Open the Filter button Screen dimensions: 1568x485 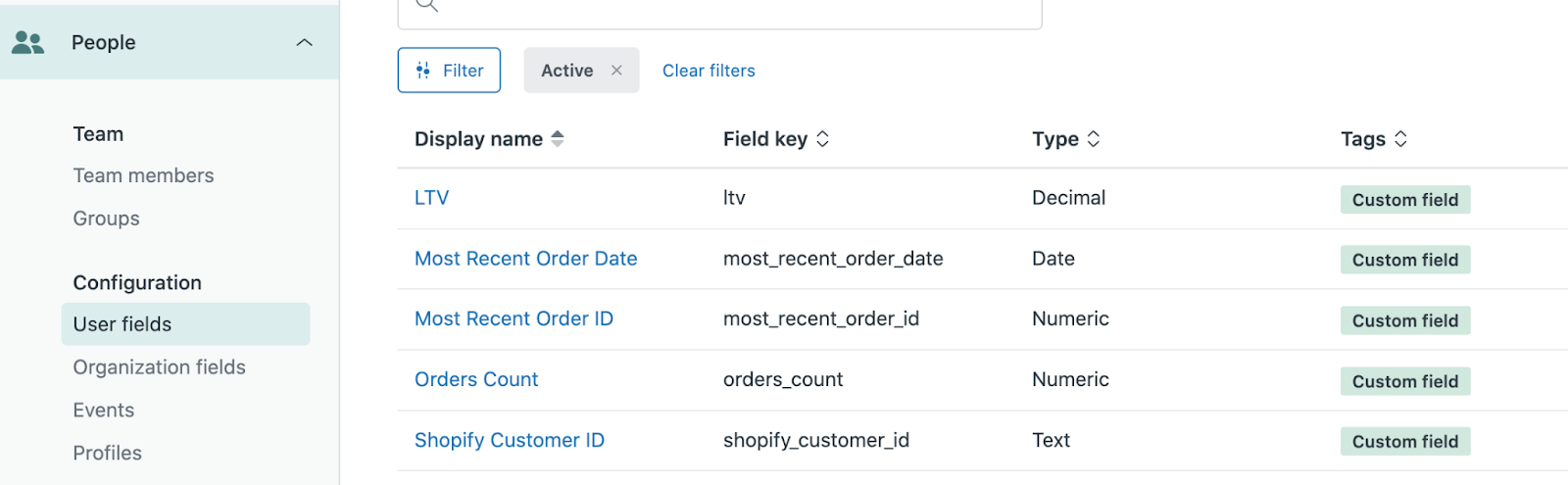[449, 71]
